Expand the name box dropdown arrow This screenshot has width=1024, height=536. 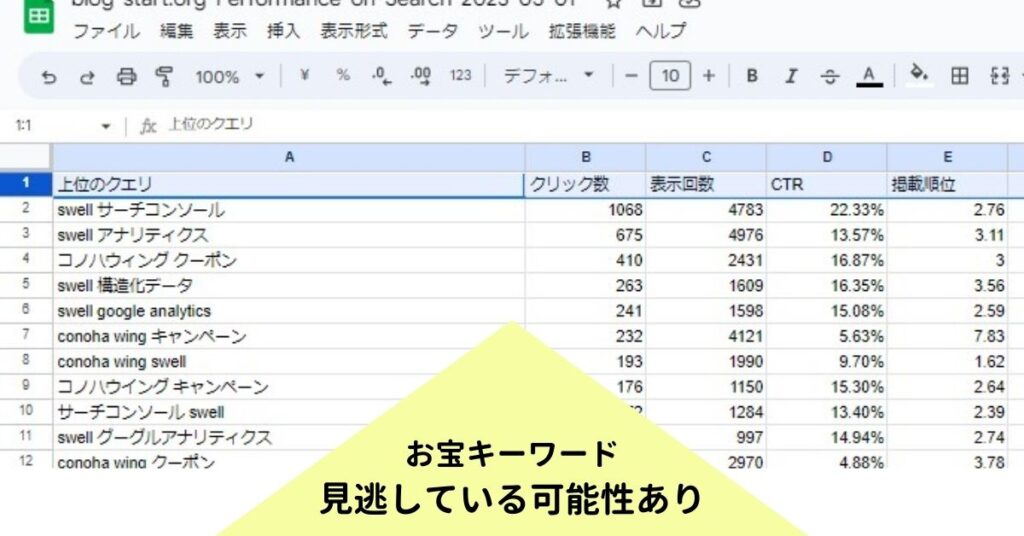pyautogui.click(x=106, y=126)
